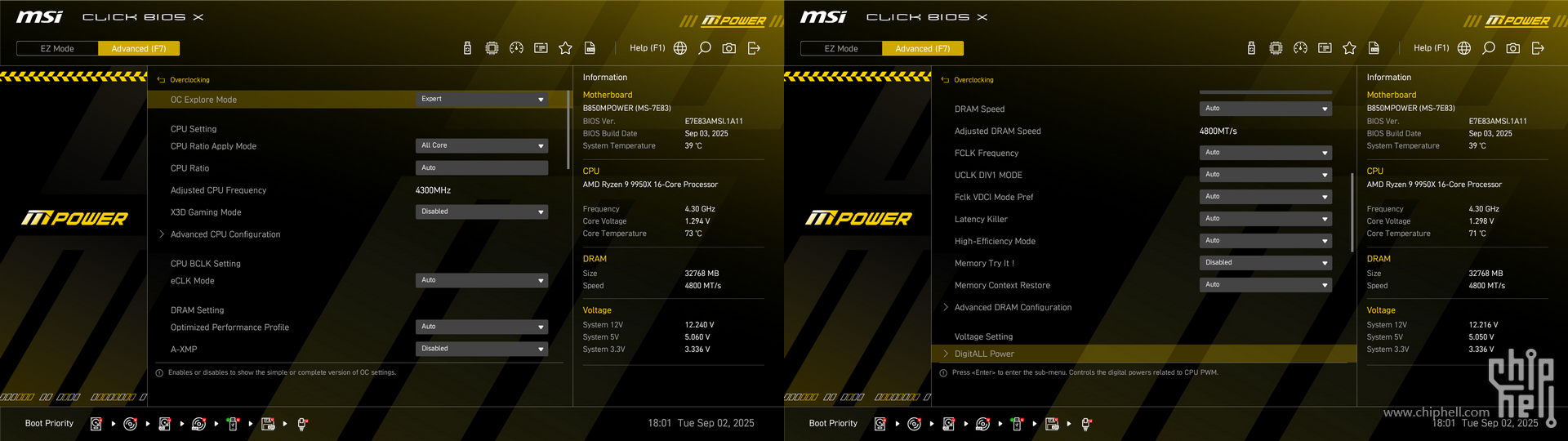Switch to EZ Mode in left BIOS

click(57, 48)
